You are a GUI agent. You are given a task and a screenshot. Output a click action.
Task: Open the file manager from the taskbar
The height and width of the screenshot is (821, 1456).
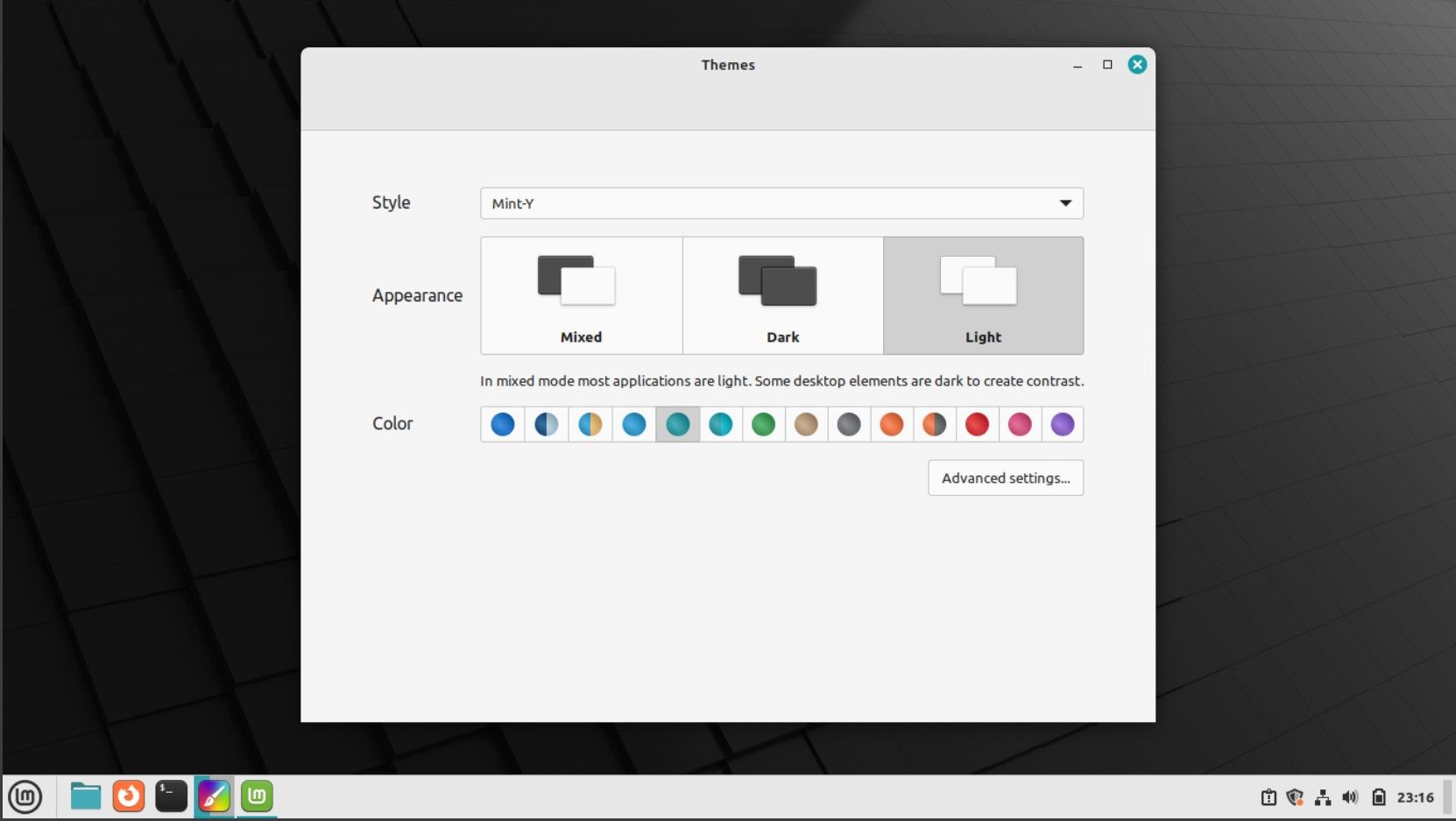click(x=85, y=796)
